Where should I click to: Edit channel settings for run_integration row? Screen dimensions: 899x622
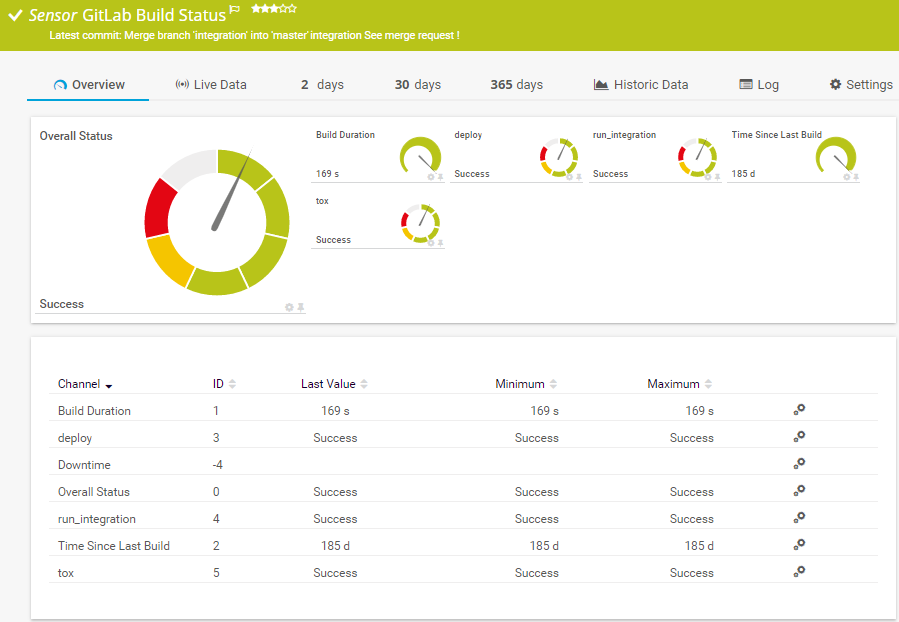799,518
